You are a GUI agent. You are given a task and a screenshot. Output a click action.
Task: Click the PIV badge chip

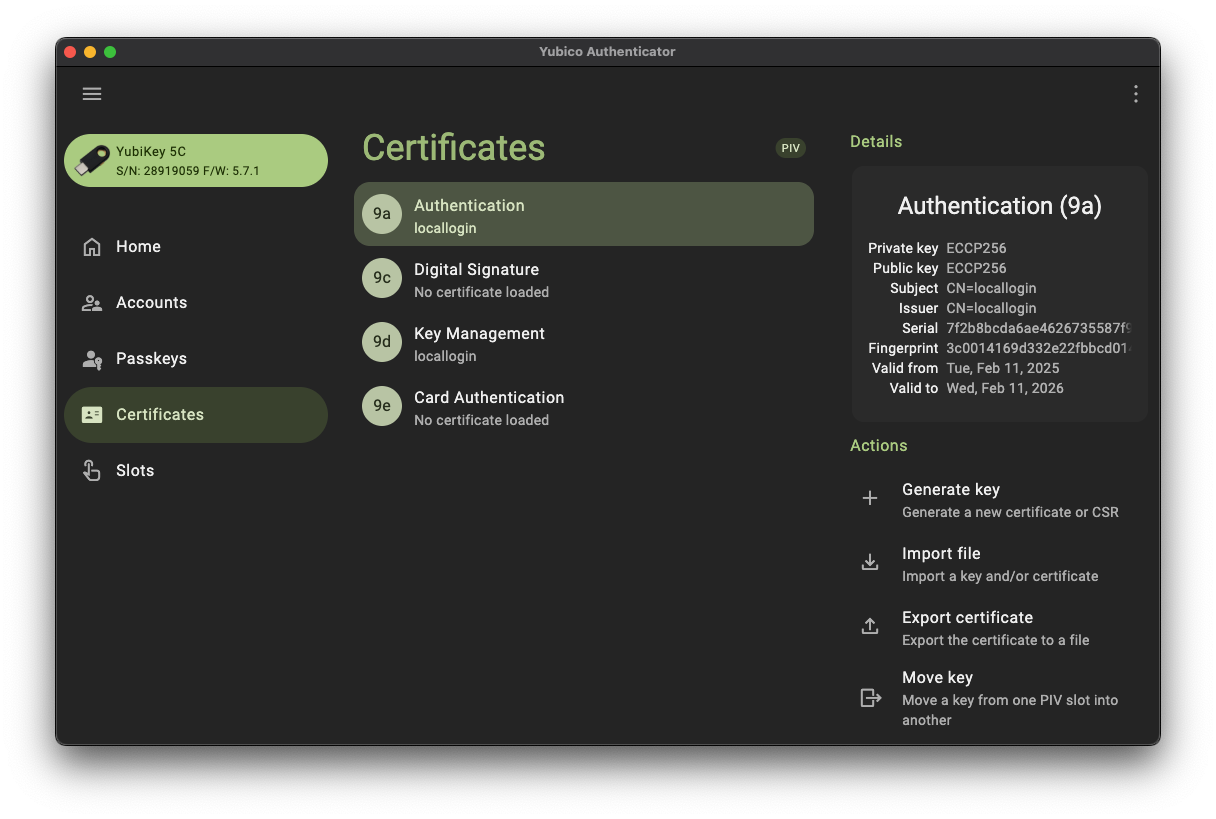tap(791, 148)
